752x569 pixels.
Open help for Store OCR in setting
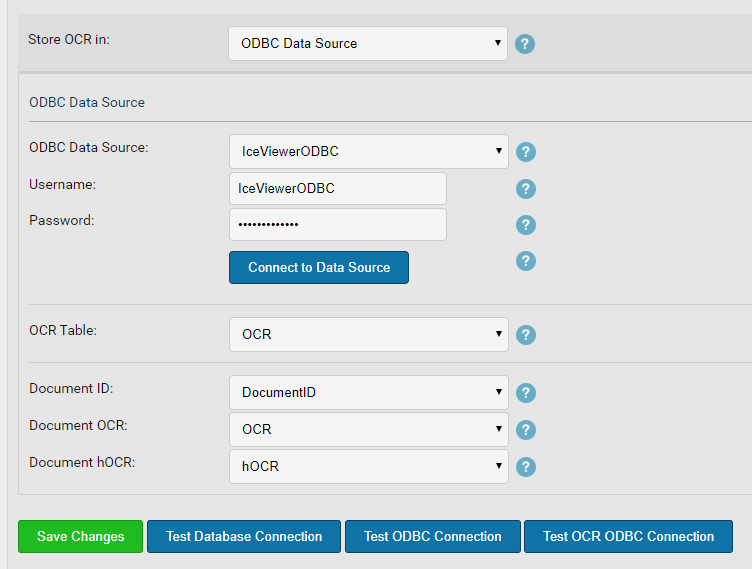pyautogui.click(x=525, y=44)
